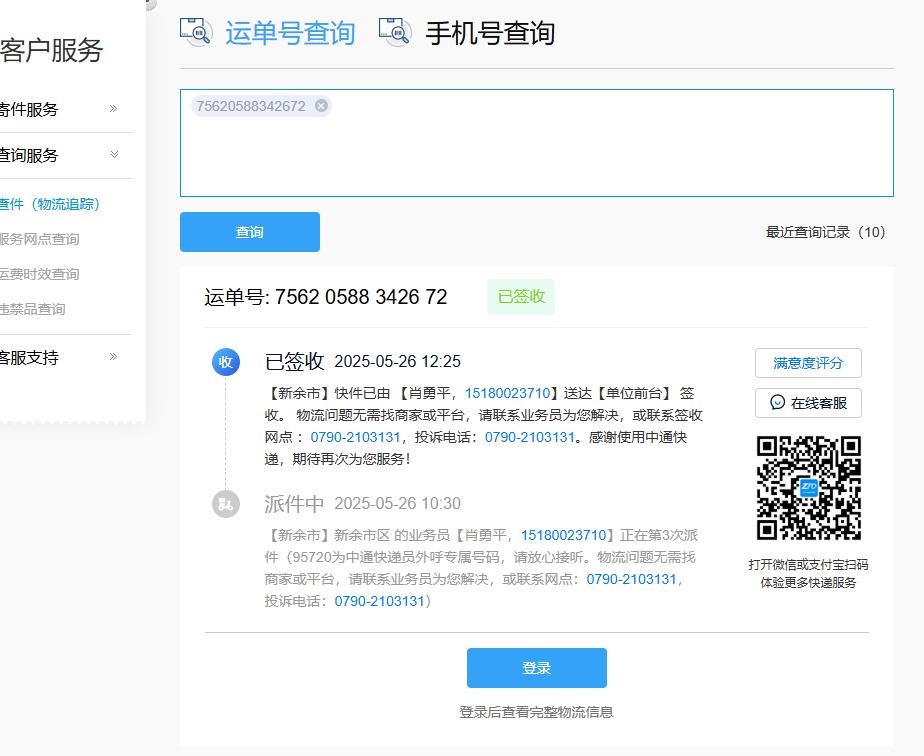The image size is (924, 756).
Task: Click the ZTO QR code image
Action: pos(808,488)
